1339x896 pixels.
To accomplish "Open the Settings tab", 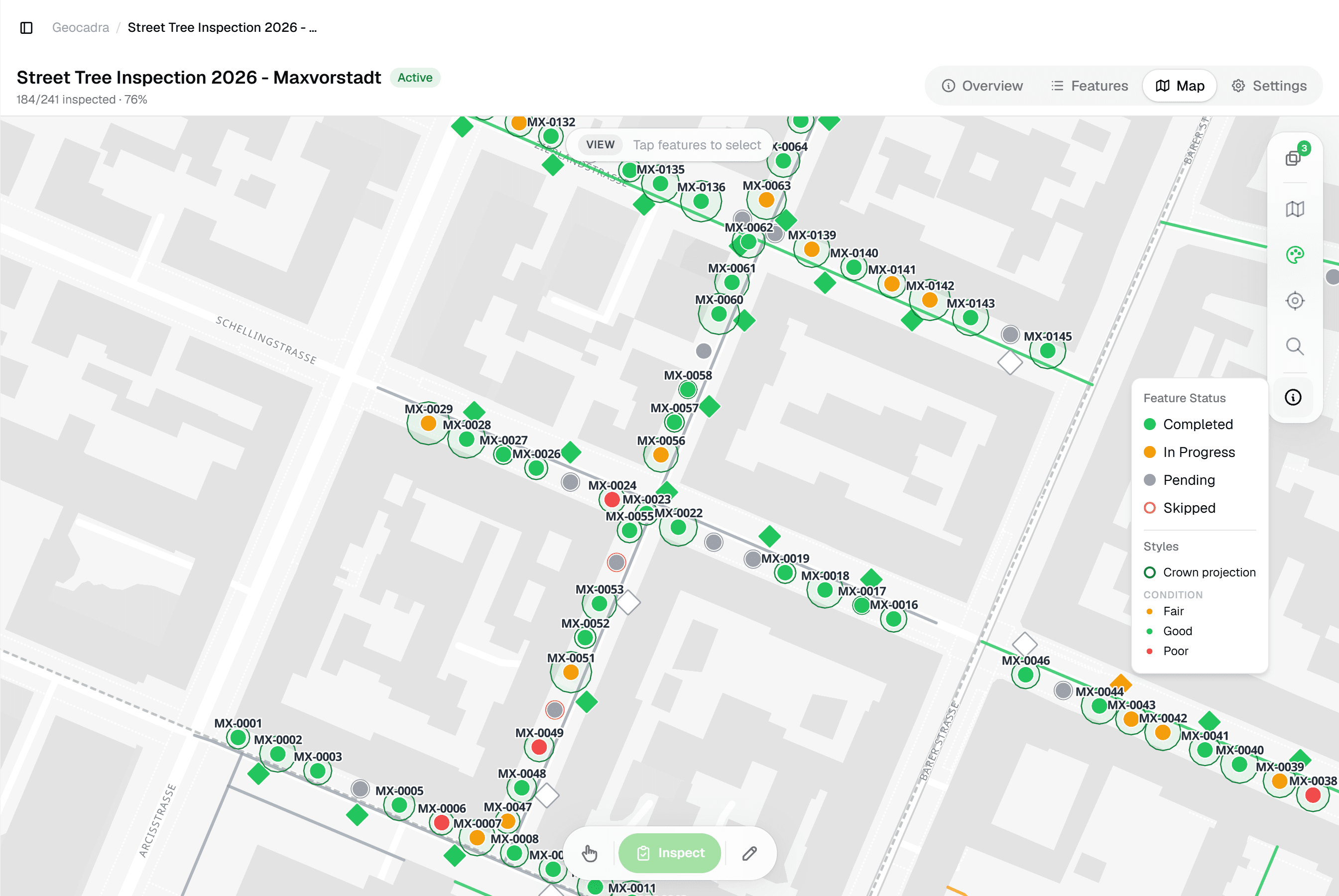I will (x=1269, y=86).
